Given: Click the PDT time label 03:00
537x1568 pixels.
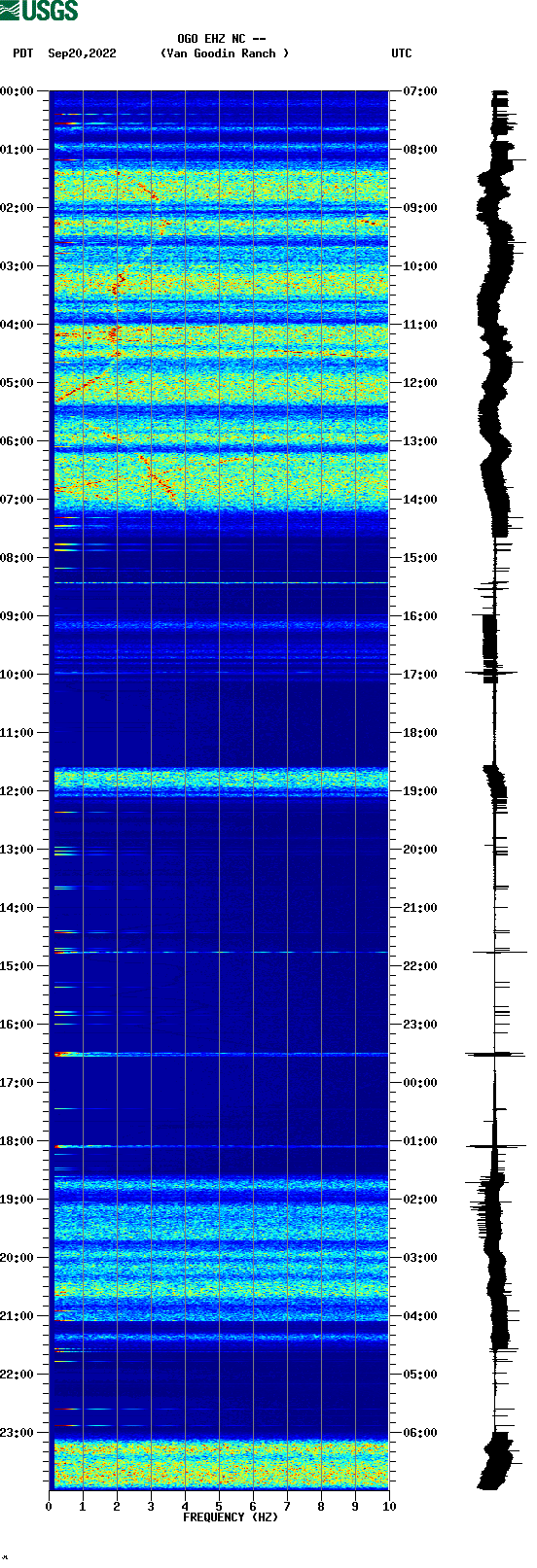Looking at the screenshot, I should pyautogui.click(x=17, y=266).
